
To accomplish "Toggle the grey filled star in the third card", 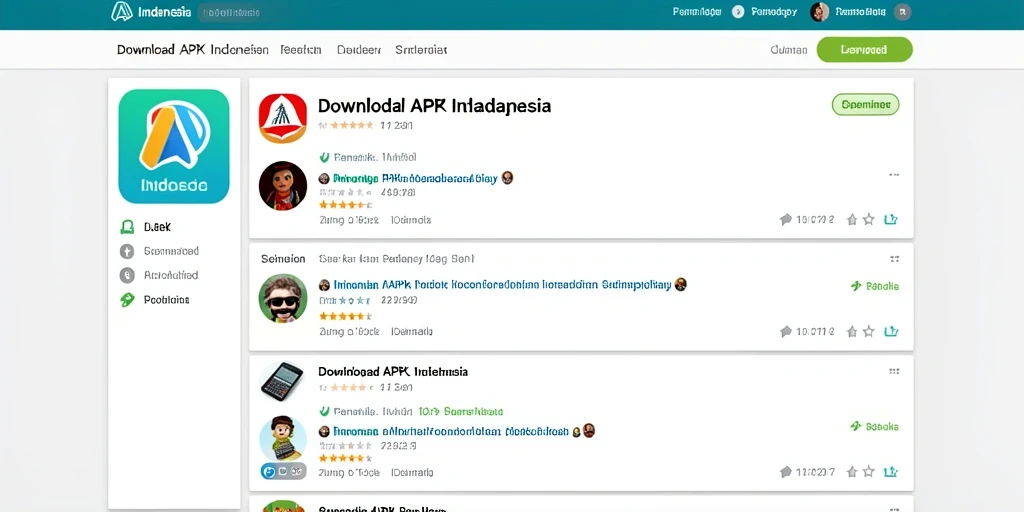I will coord(852,472).
